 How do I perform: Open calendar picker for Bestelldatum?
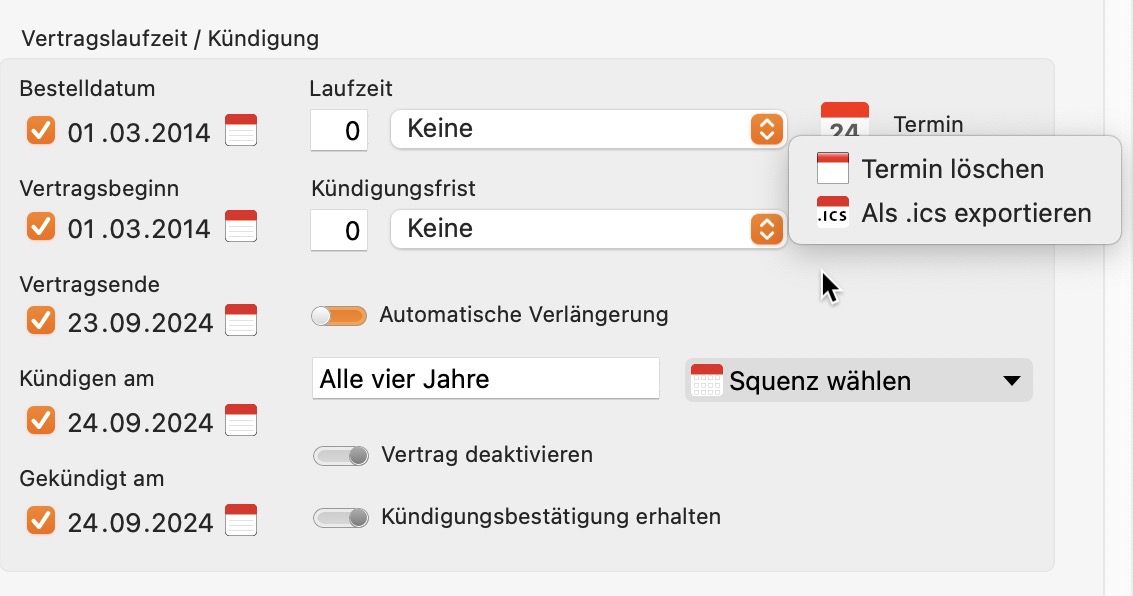click(241, 130)
